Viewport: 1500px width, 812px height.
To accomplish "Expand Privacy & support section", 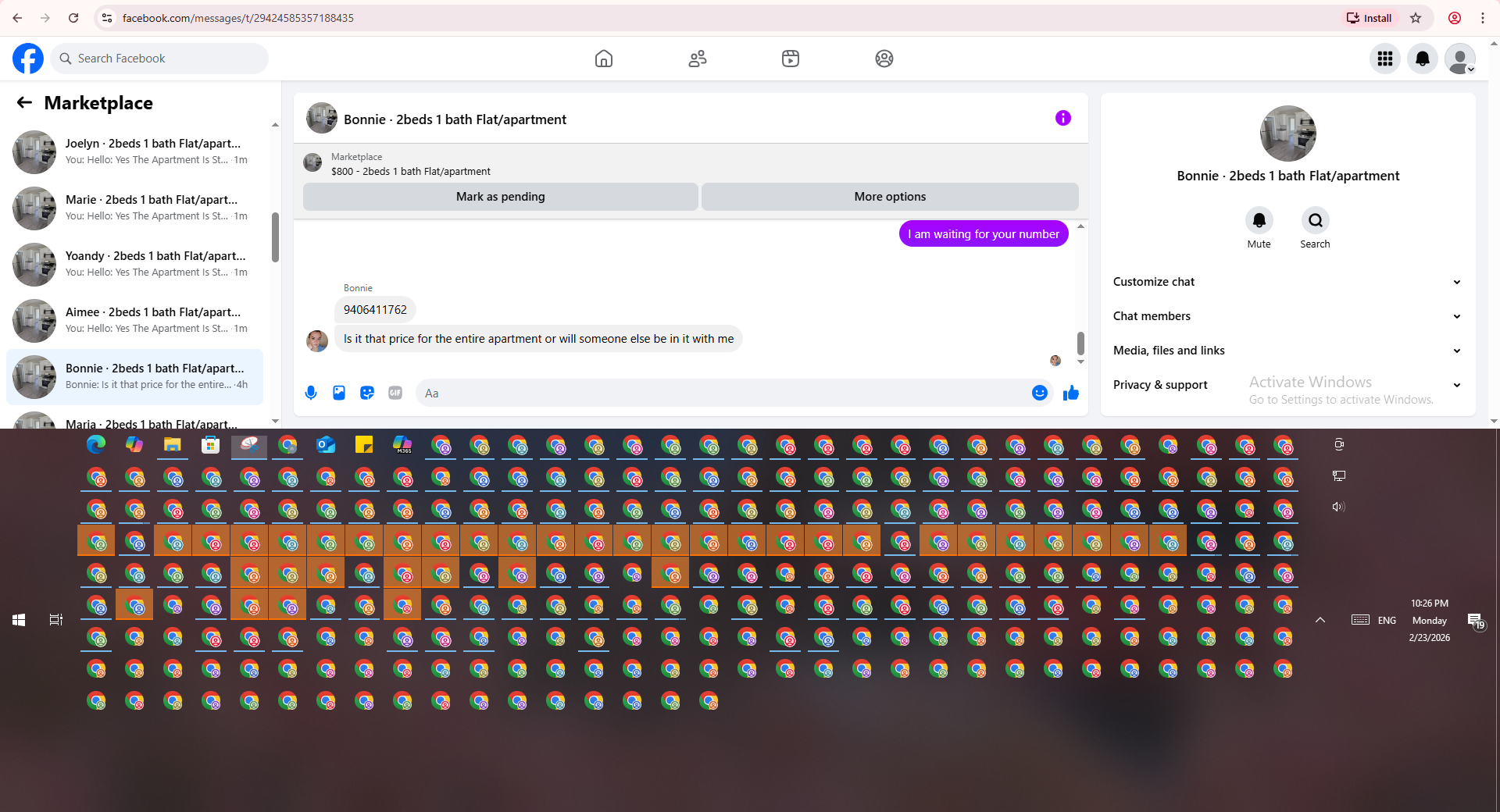I will (1287, 385).
